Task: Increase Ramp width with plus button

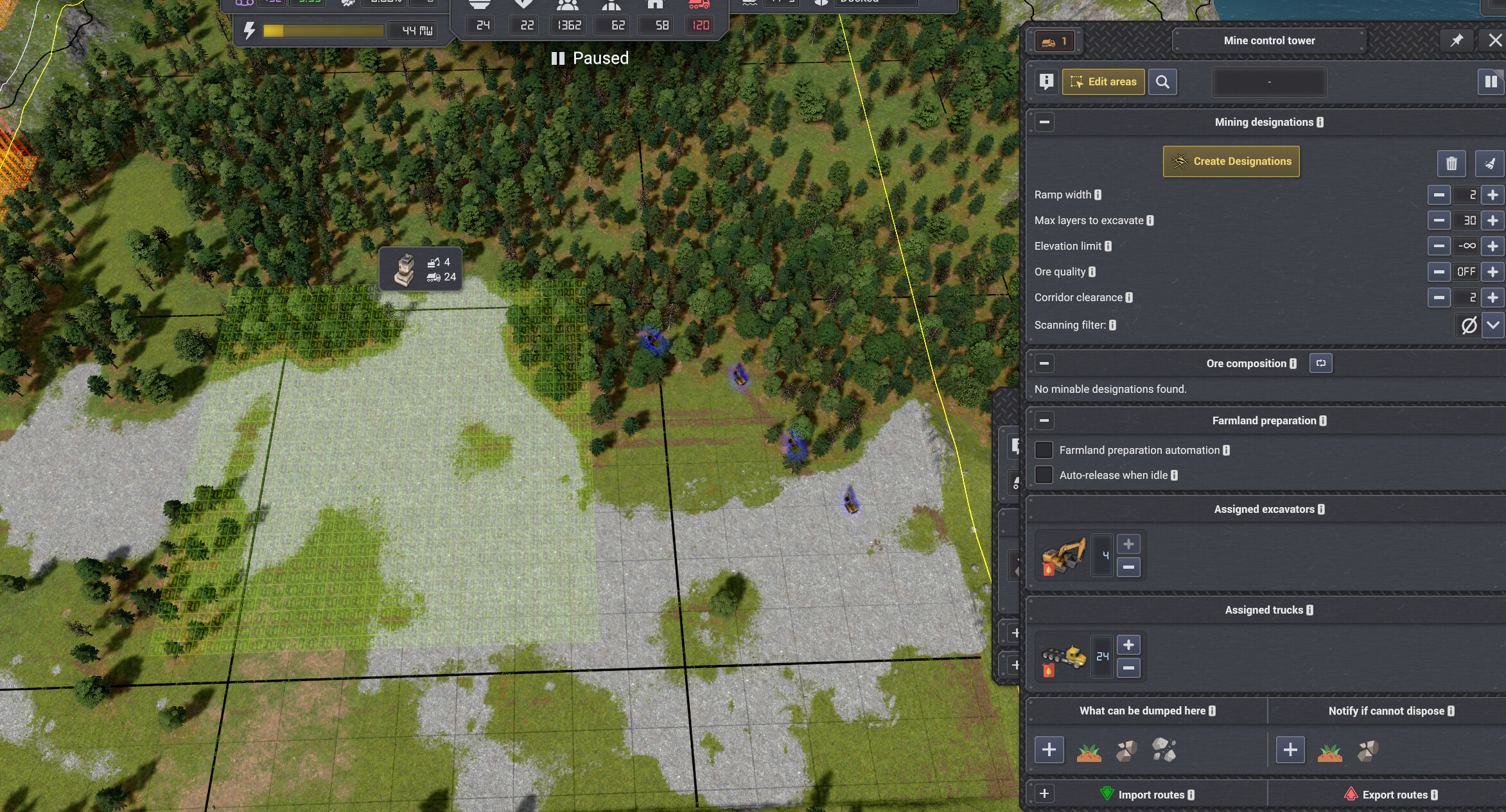Action: 1493,194
